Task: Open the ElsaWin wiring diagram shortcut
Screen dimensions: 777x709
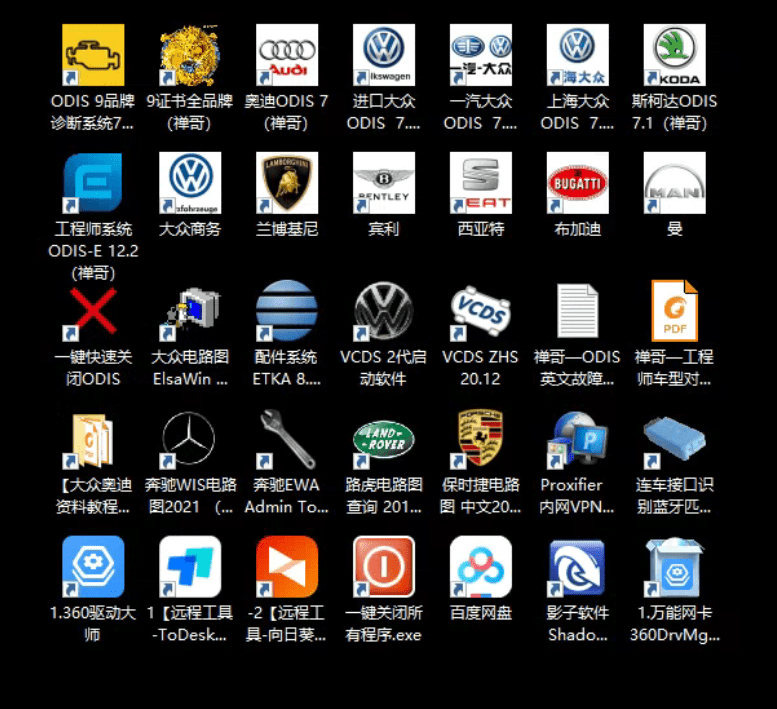Action: pyautogui.click(x=190, y=312)
